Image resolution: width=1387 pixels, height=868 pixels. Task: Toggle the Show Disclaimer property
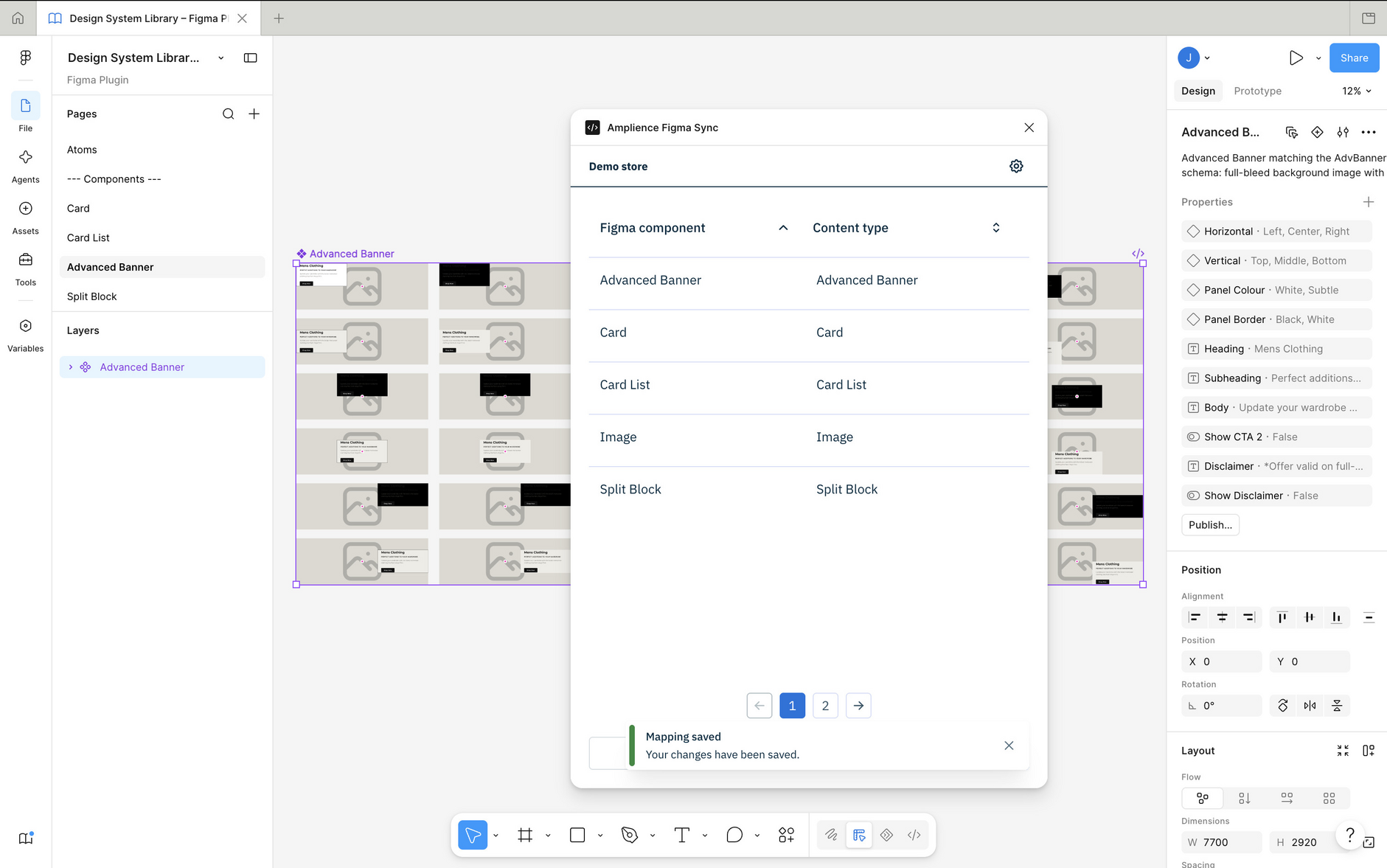(1276, 496)
